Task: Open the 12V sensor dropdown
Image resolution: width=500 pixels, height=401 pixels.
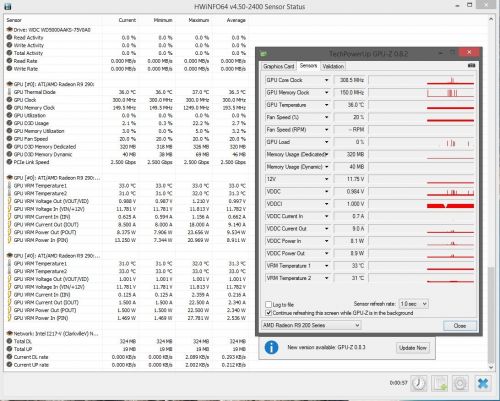Action: tap(326, 179)
